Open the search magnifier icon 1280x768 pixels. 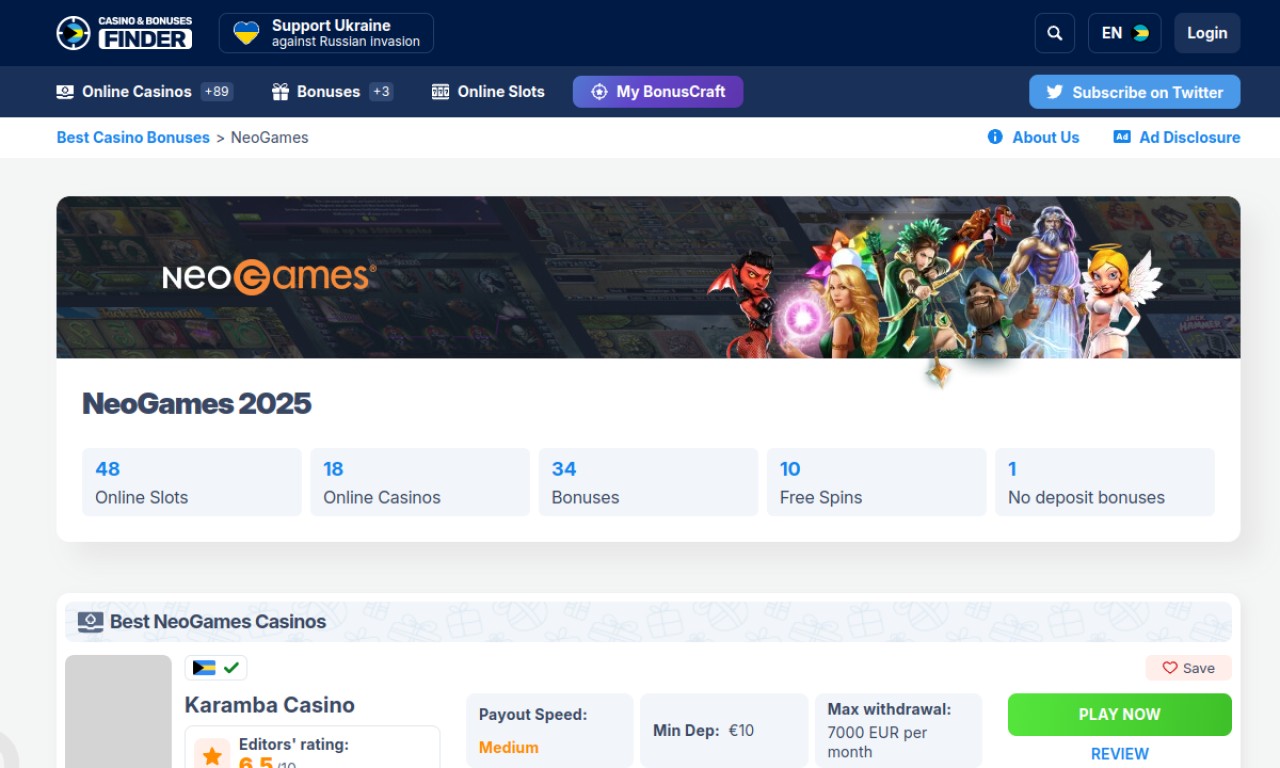(1055, 33)
